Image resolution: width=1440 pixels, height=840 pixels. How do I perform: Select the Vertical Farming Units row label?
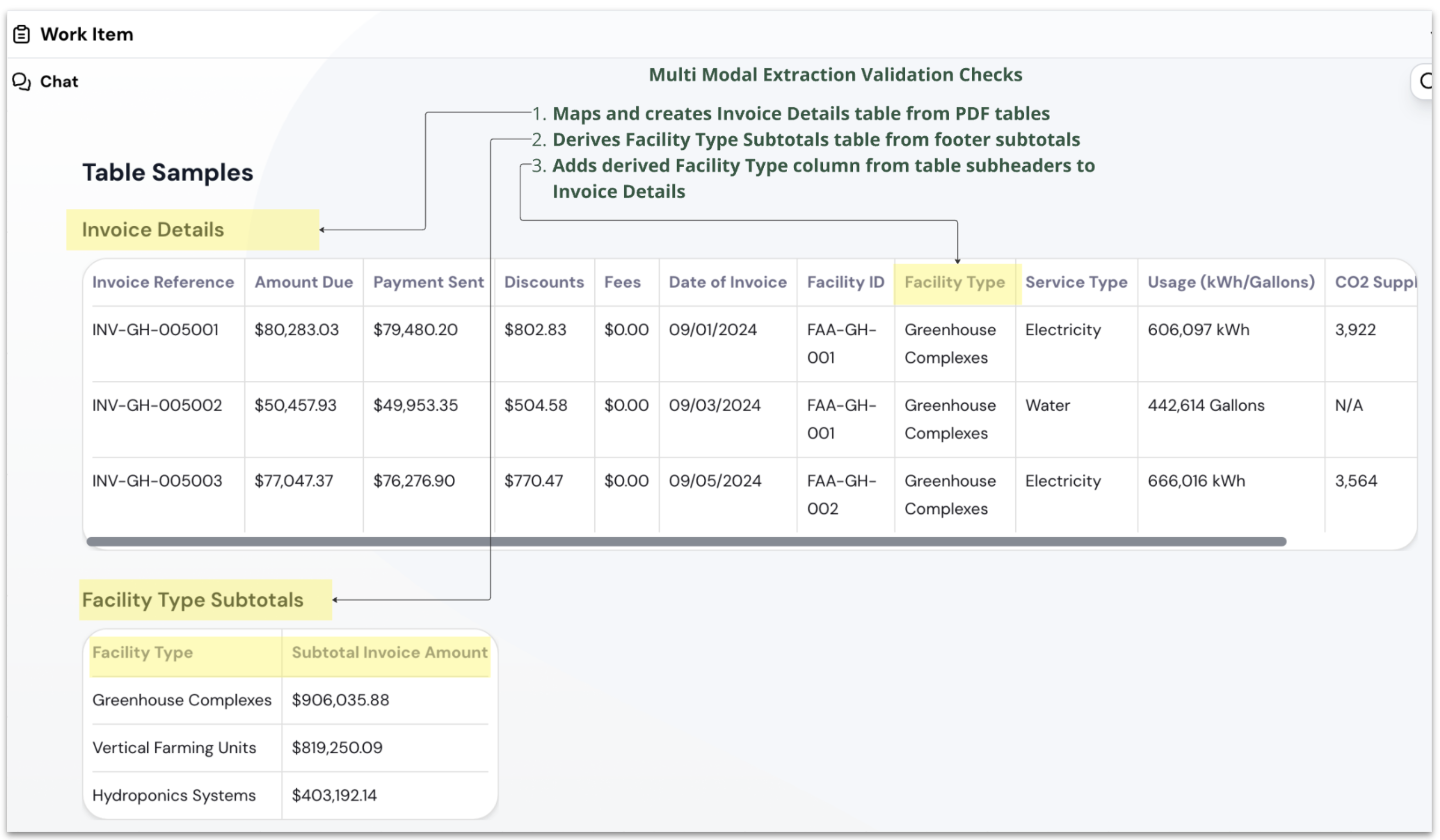click(x=174, y=748)
